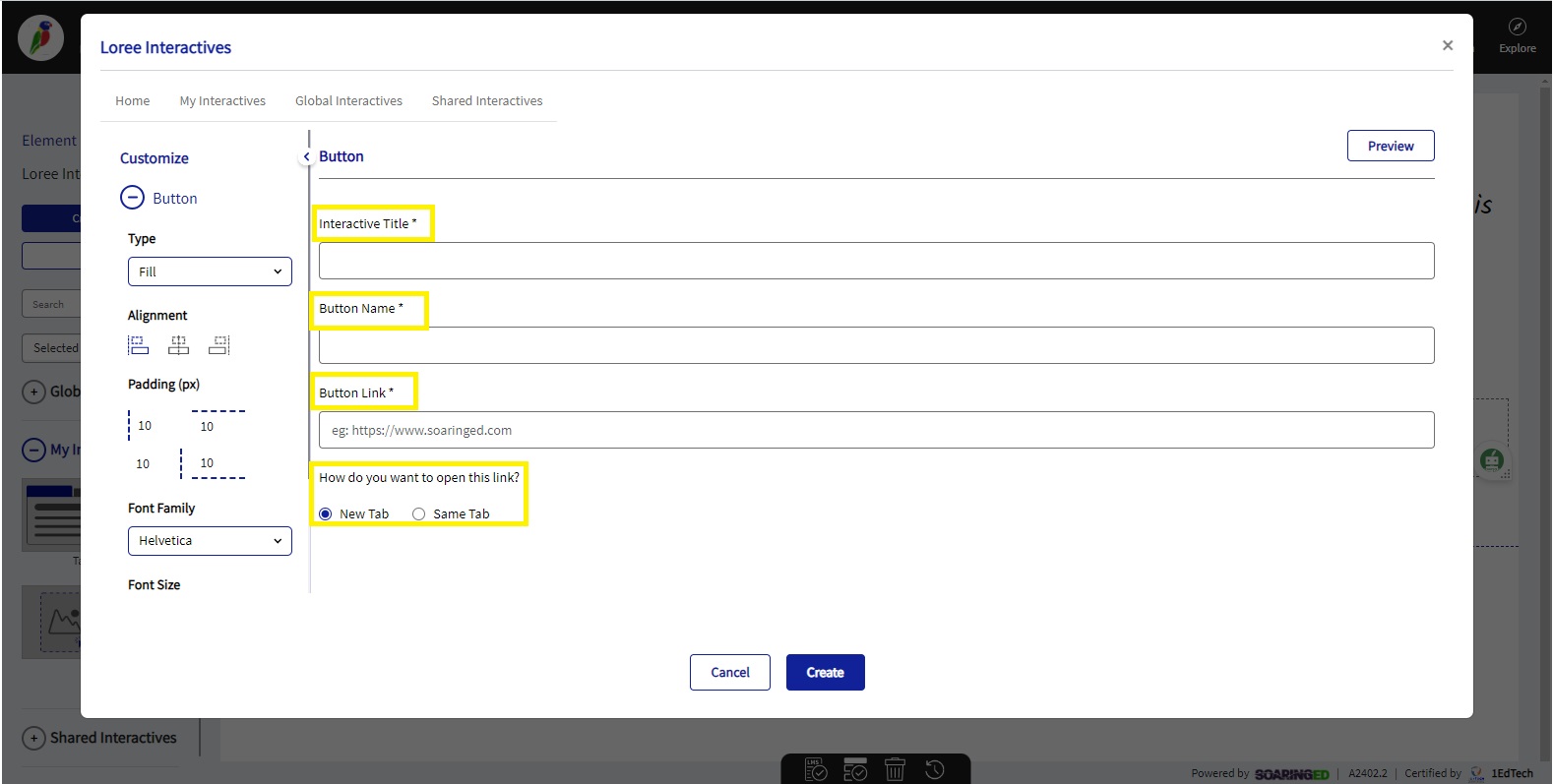Open the Font Family dropdown showing Helvetica
1553x784 pixels.
pos(210,541)
